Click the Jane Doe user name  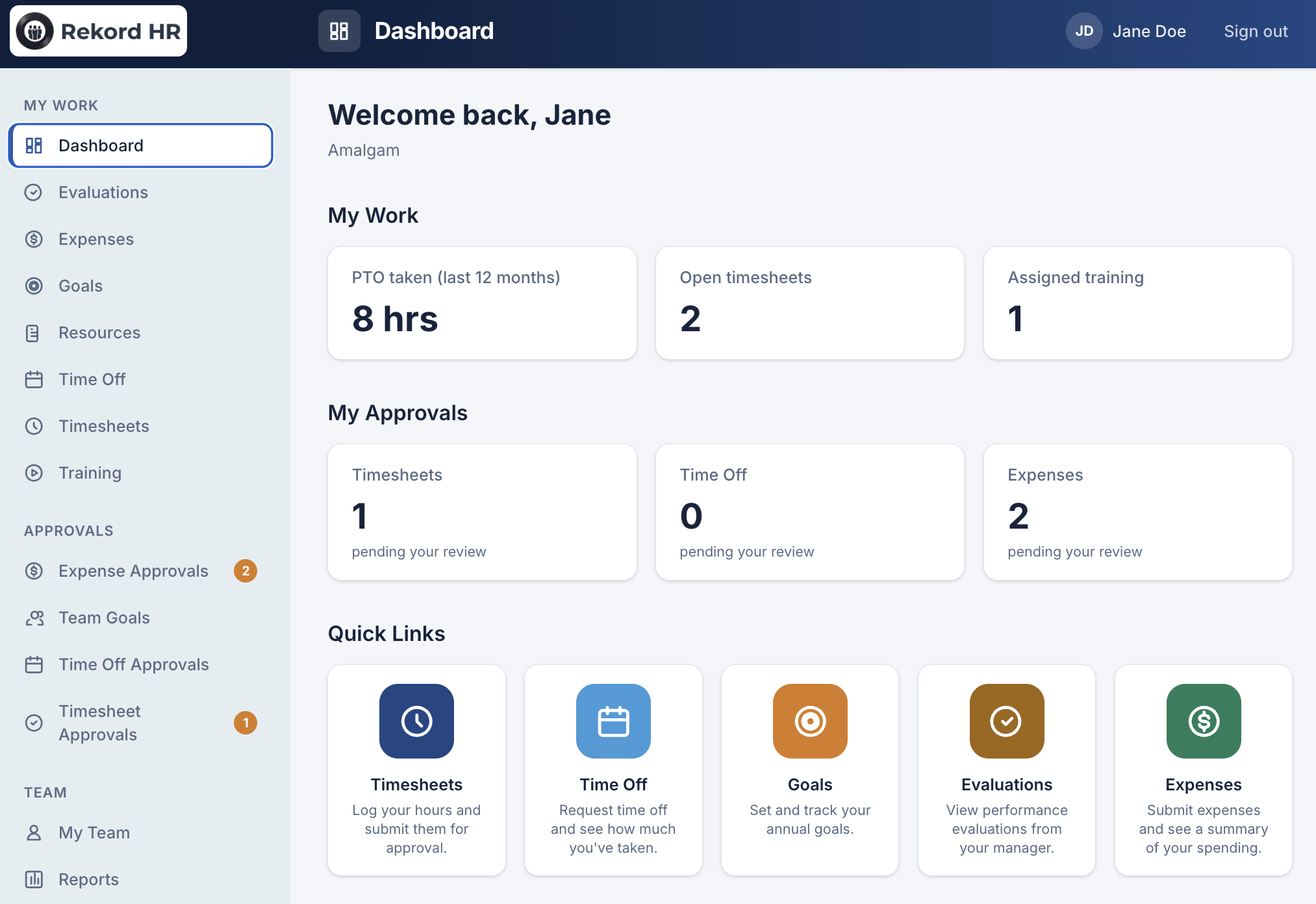click(1149, 31)
